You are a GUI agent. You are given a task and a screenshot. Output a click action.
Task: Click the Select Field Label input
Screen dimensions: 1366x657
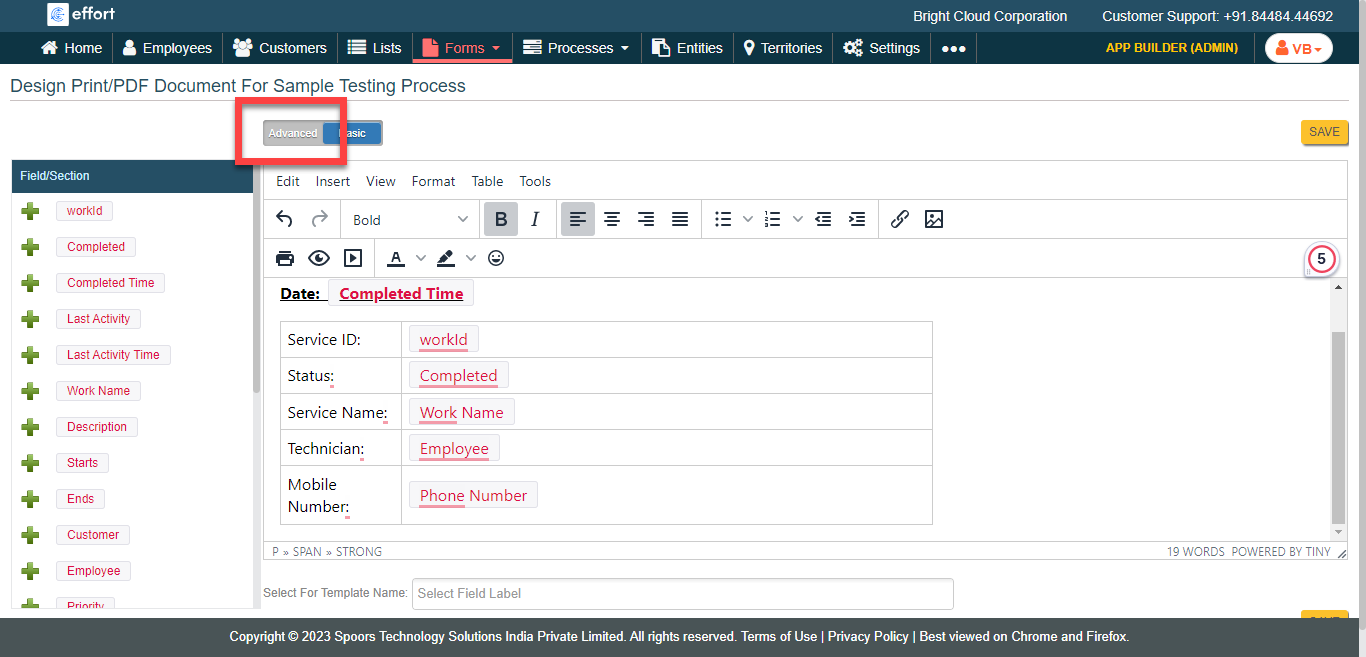pos(683,593)
